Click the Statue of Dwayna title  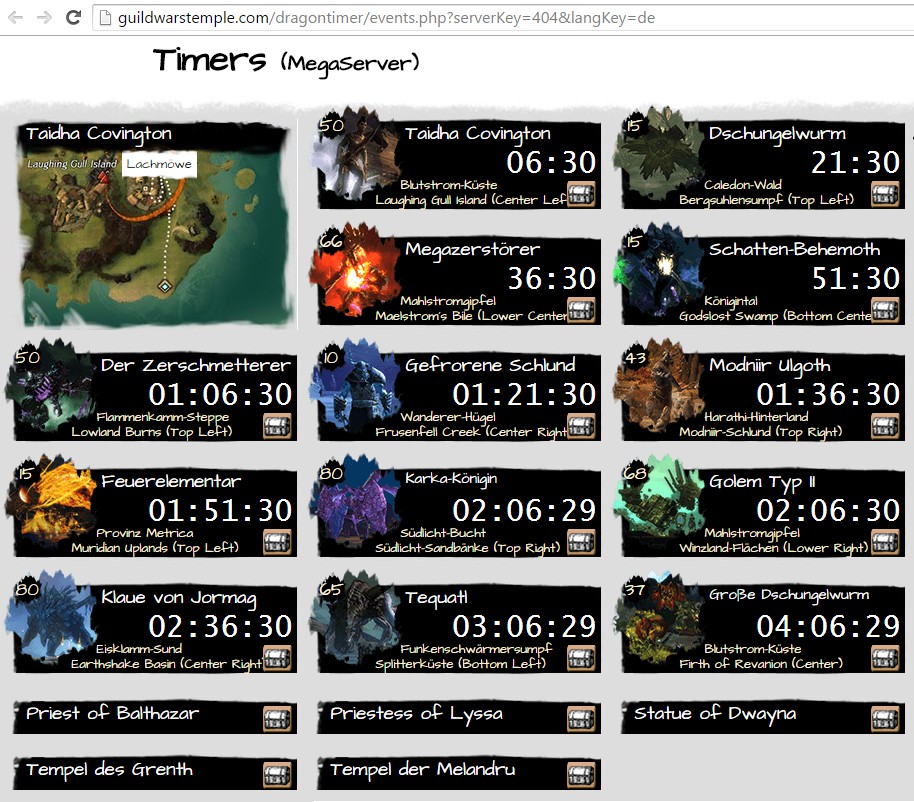pyautogui.click(x=715, y=714)
